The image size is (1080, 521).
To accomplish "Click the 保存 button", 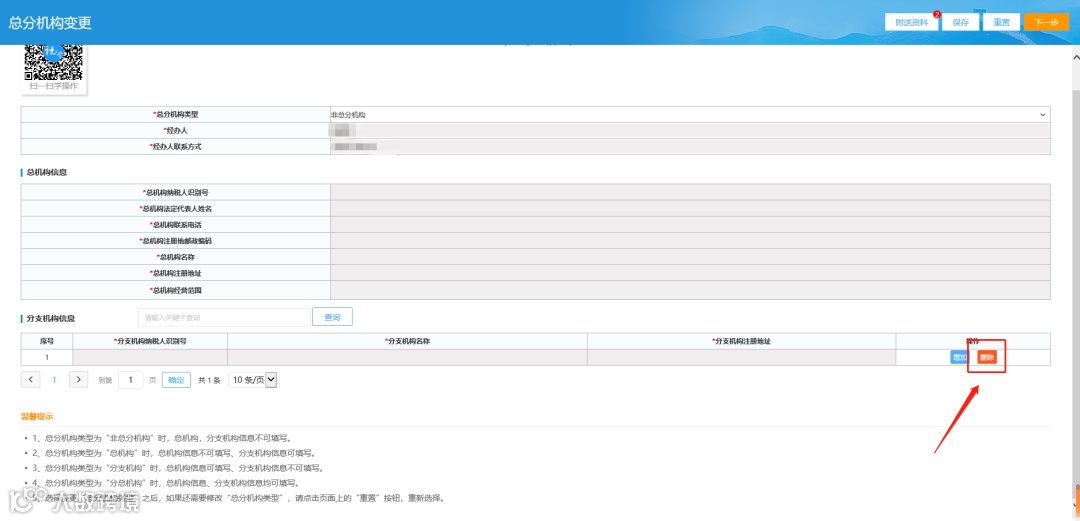I will (960, 22).
